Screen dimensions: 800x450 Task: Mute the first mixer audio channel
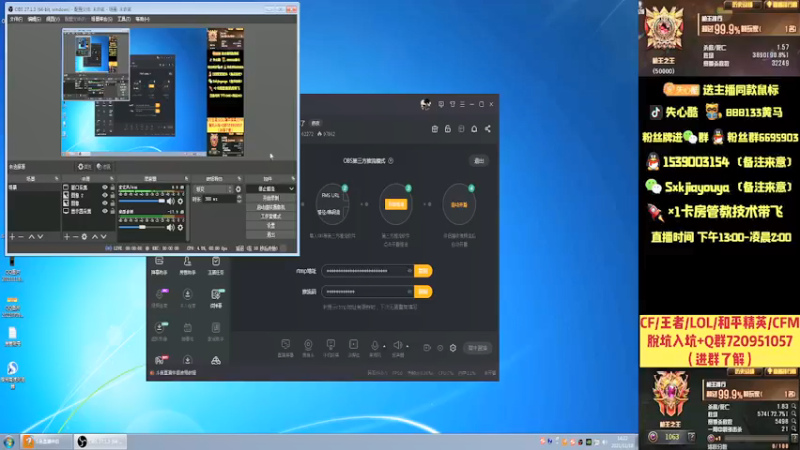pyautogui.click(x=171, y=201)
